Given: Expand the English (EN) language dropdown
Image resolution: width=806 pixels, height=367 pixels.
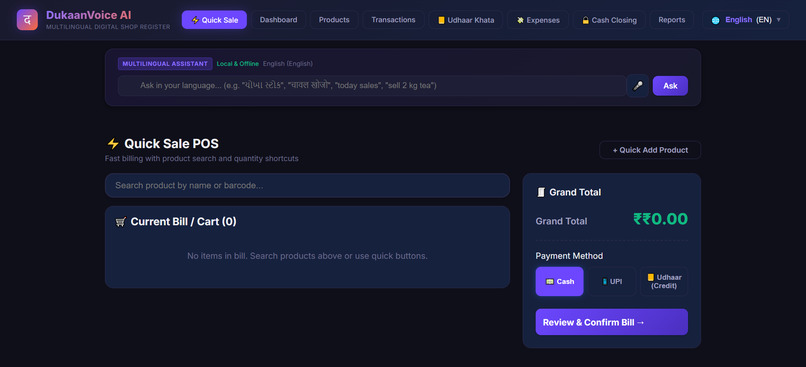Looking at the screenshot, I should (746, 20).
